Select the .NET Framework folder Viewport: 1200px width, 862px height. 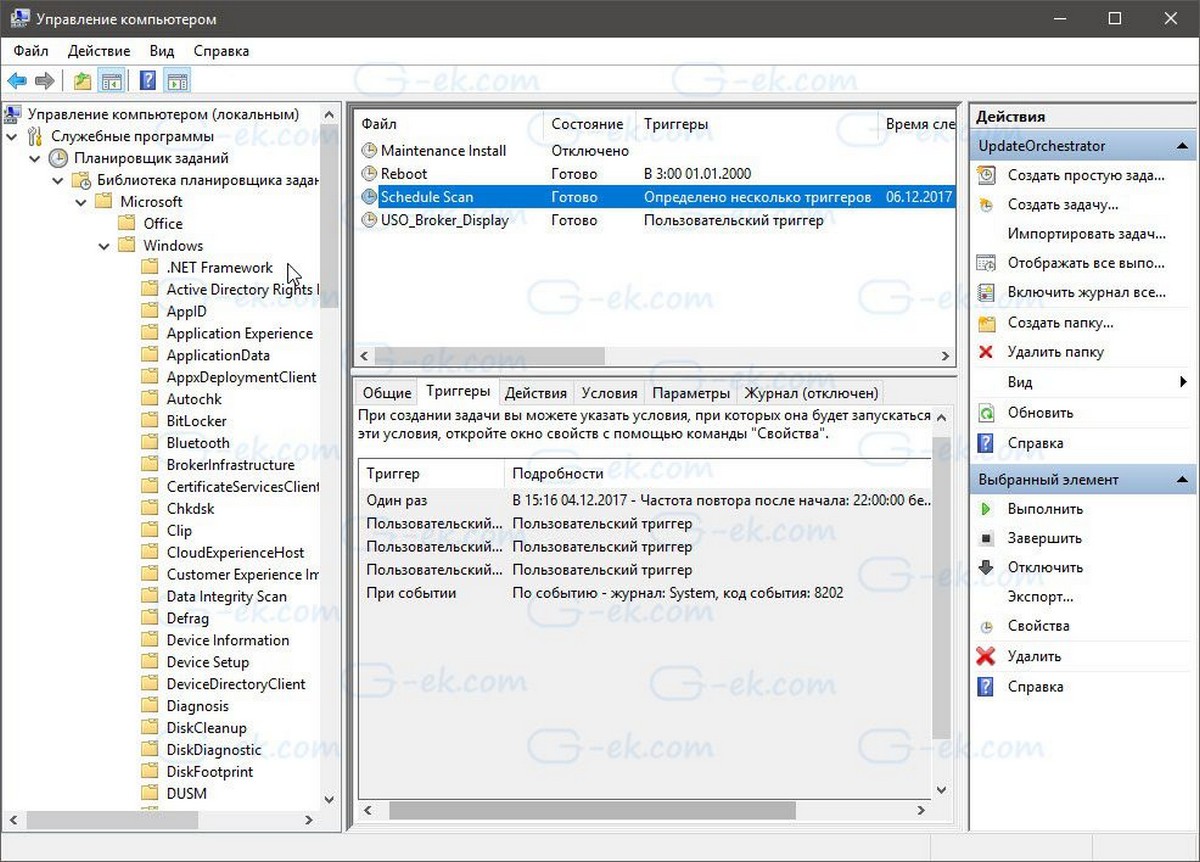[219, 268]
